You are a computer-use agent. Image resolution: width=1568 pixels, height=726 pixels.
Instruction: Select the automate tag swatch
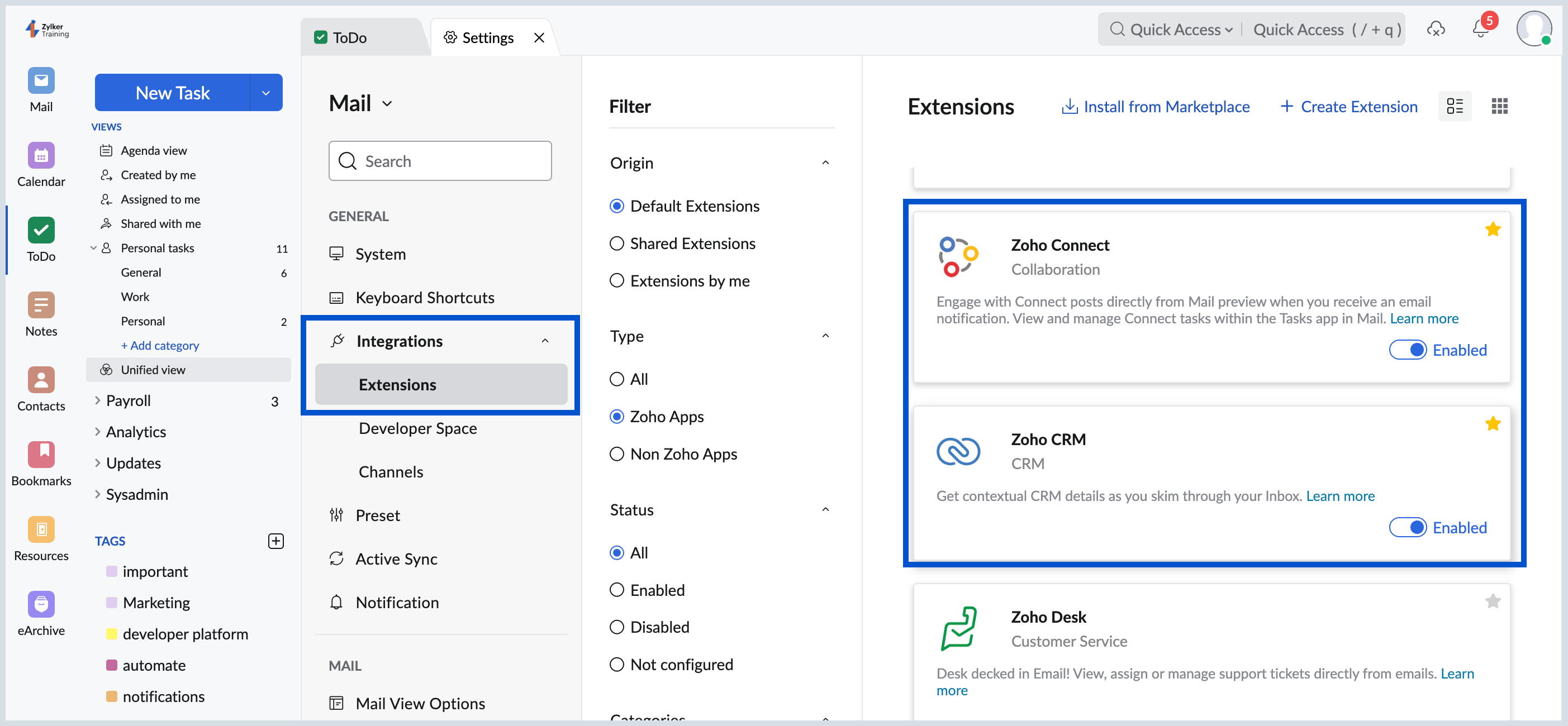pyautogui.click(x=111, y=665)
